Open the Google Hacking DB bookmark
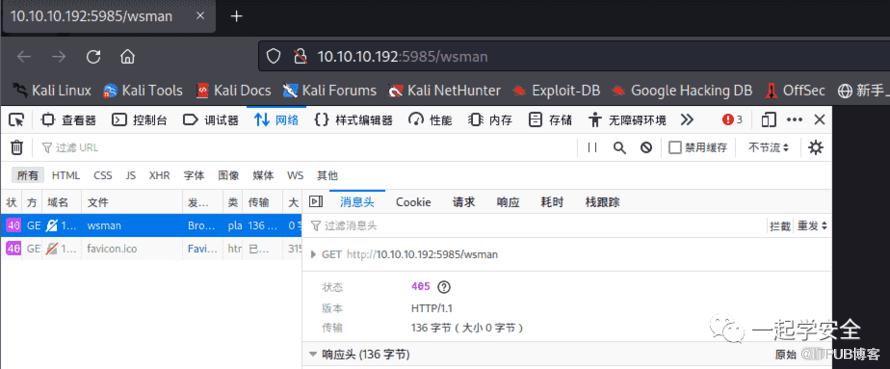Image resolution: width=890 pixels, height=369 pixels. coord(682,90)
